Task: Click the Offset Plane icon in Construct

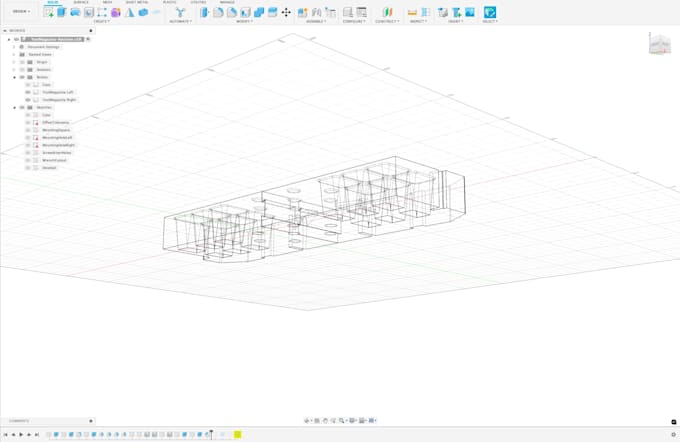Action: tap(387, 12)
